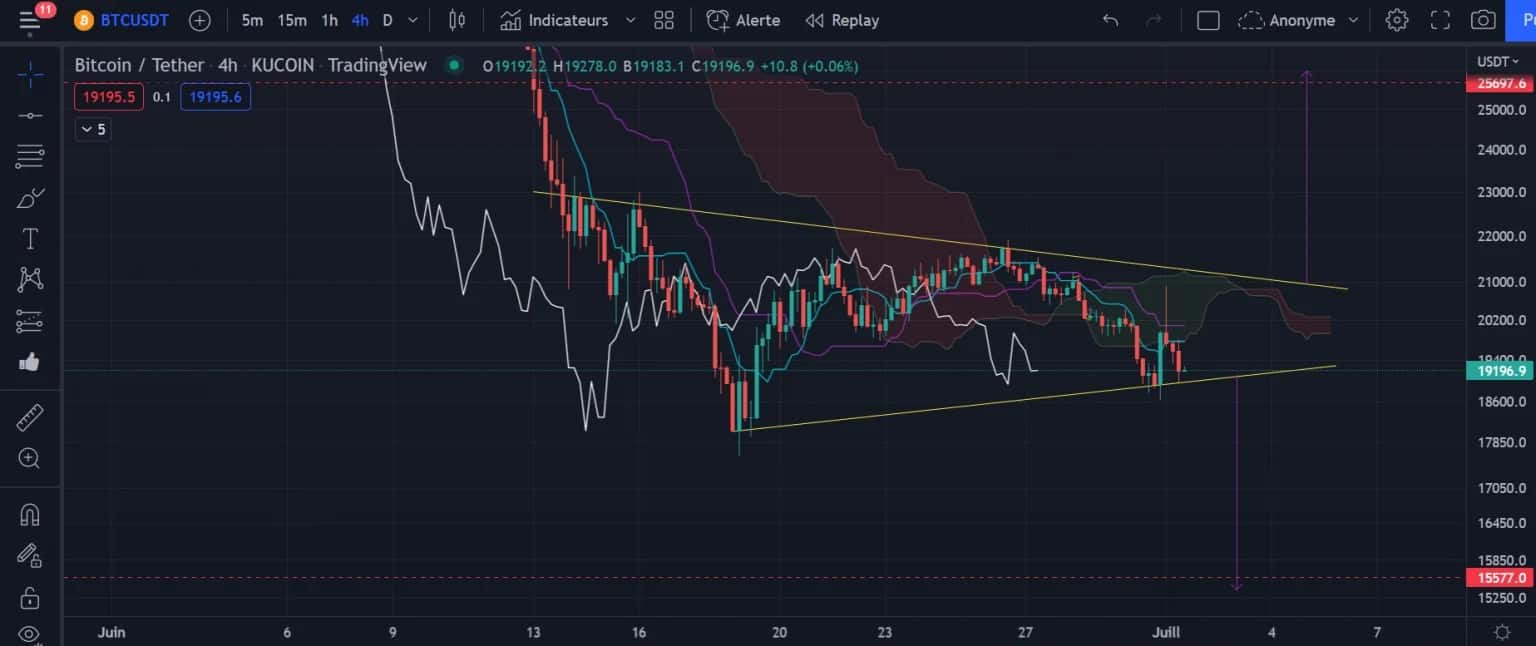Toggle magnet mode
The image size is (1536, 646).
click(x=30, y=515)
